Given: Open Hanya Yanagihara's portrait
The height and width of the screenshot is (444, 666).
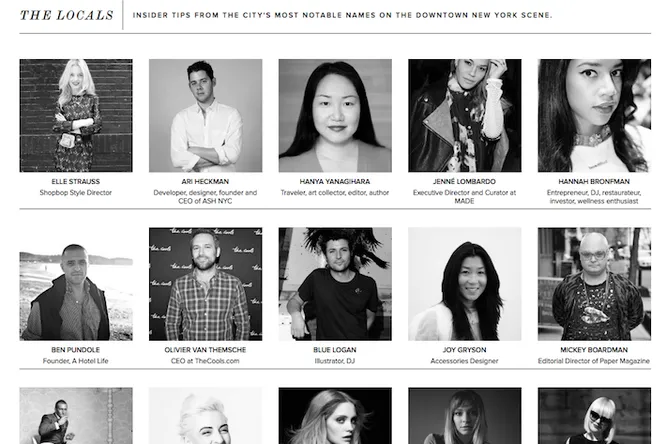Looking at the screenshot, I should click(x=335, y=116).
